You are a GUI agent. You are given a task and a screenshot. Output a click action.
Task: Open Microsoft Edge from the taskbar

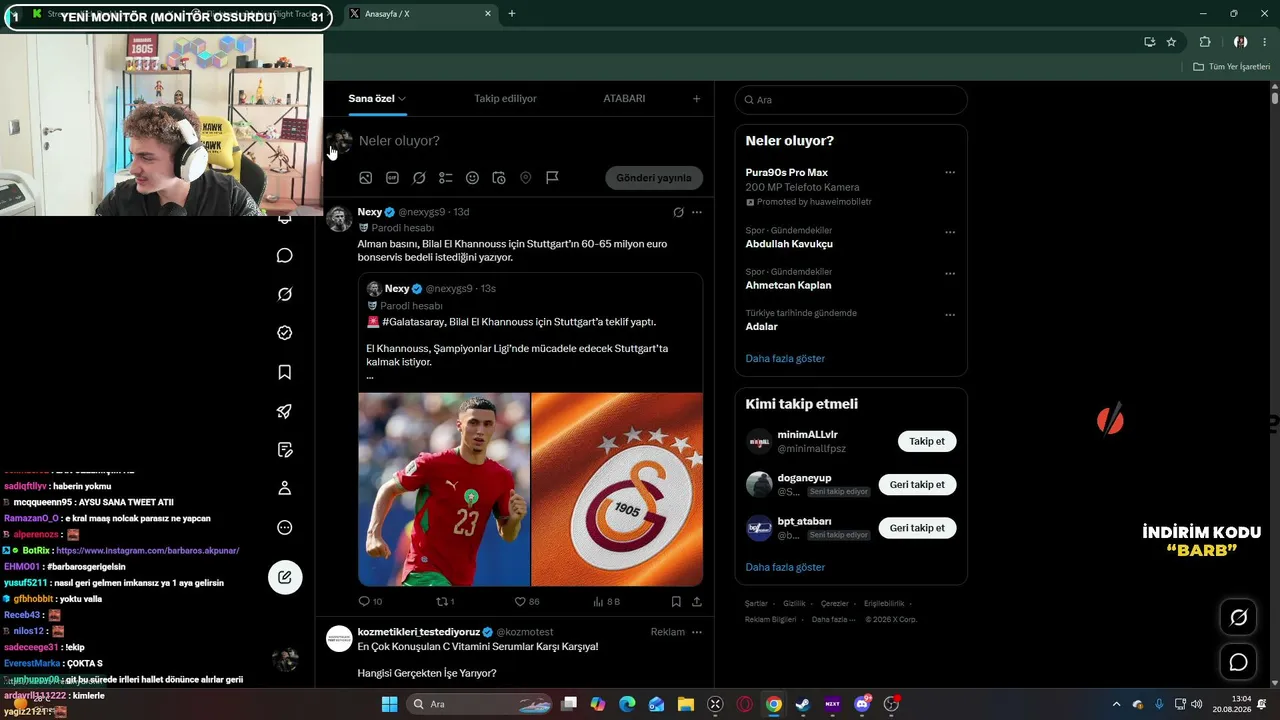(x=627, y=704)
